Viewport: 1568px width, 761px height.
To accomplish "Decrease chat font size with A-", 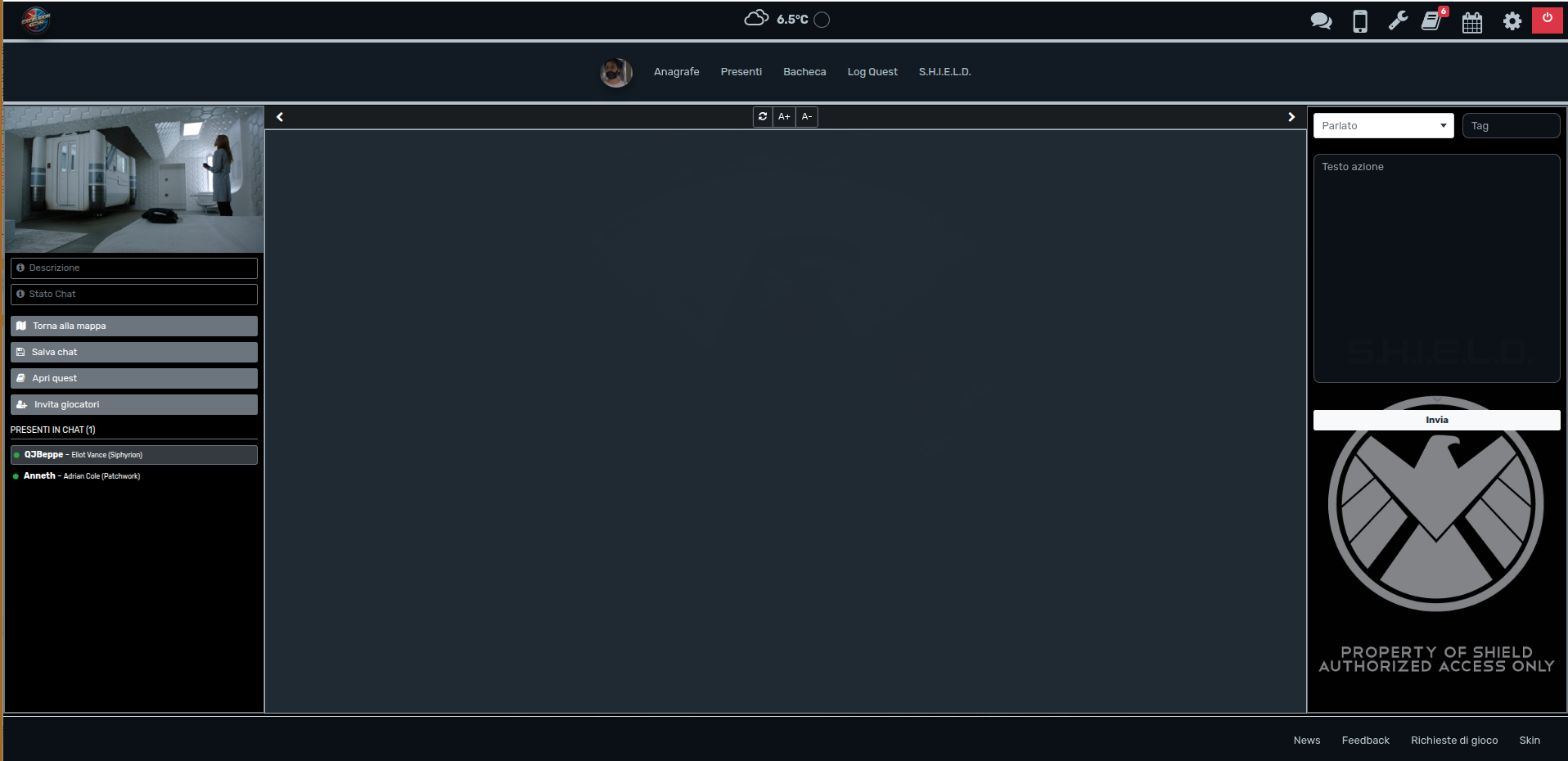I will pyautogui.click(x=807, y=117).
